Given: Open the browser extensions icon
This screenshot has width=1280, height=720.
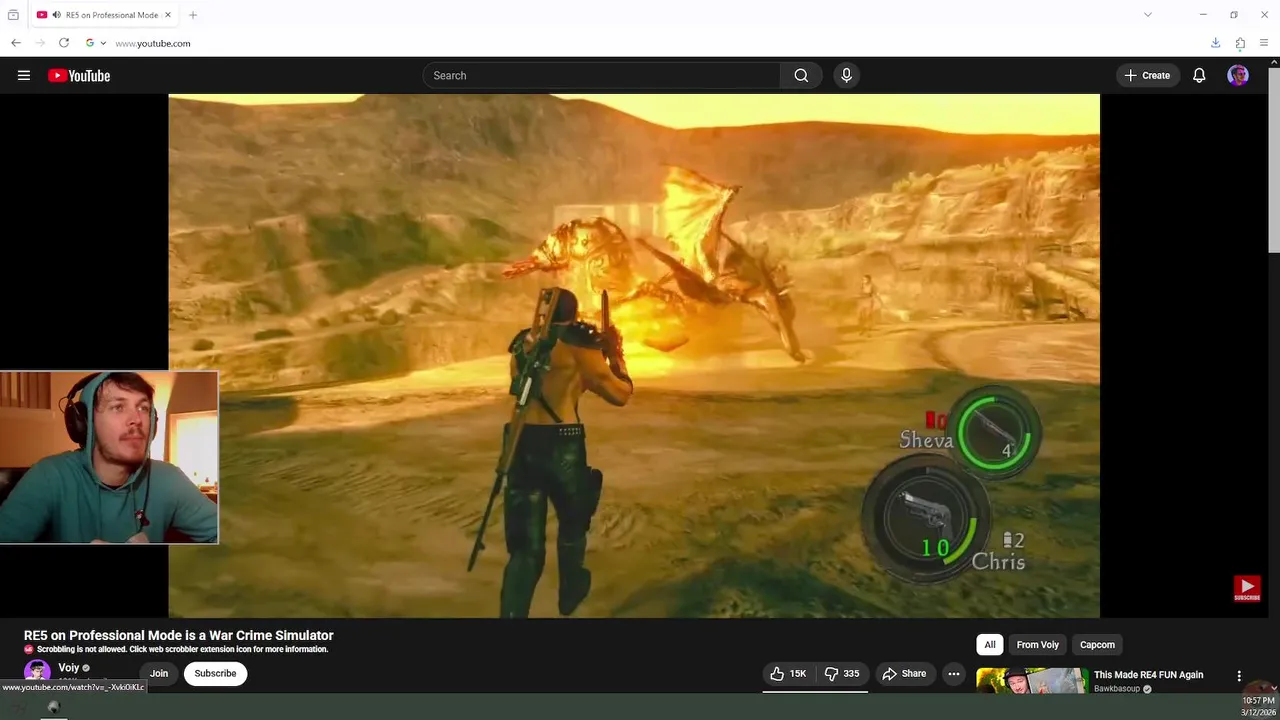Looking at the screenshot, I should pos(1240,43).
